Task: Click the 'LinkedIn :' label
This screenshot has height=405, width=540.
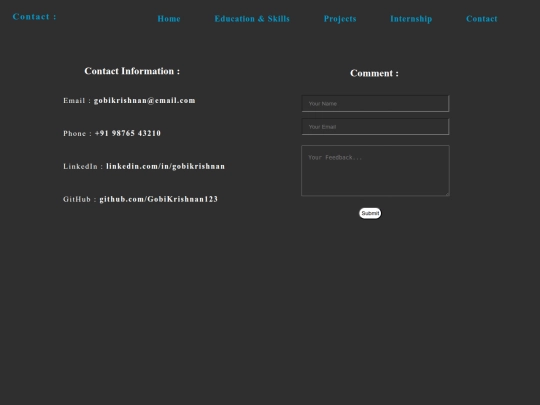Action: tap(83, 166)
